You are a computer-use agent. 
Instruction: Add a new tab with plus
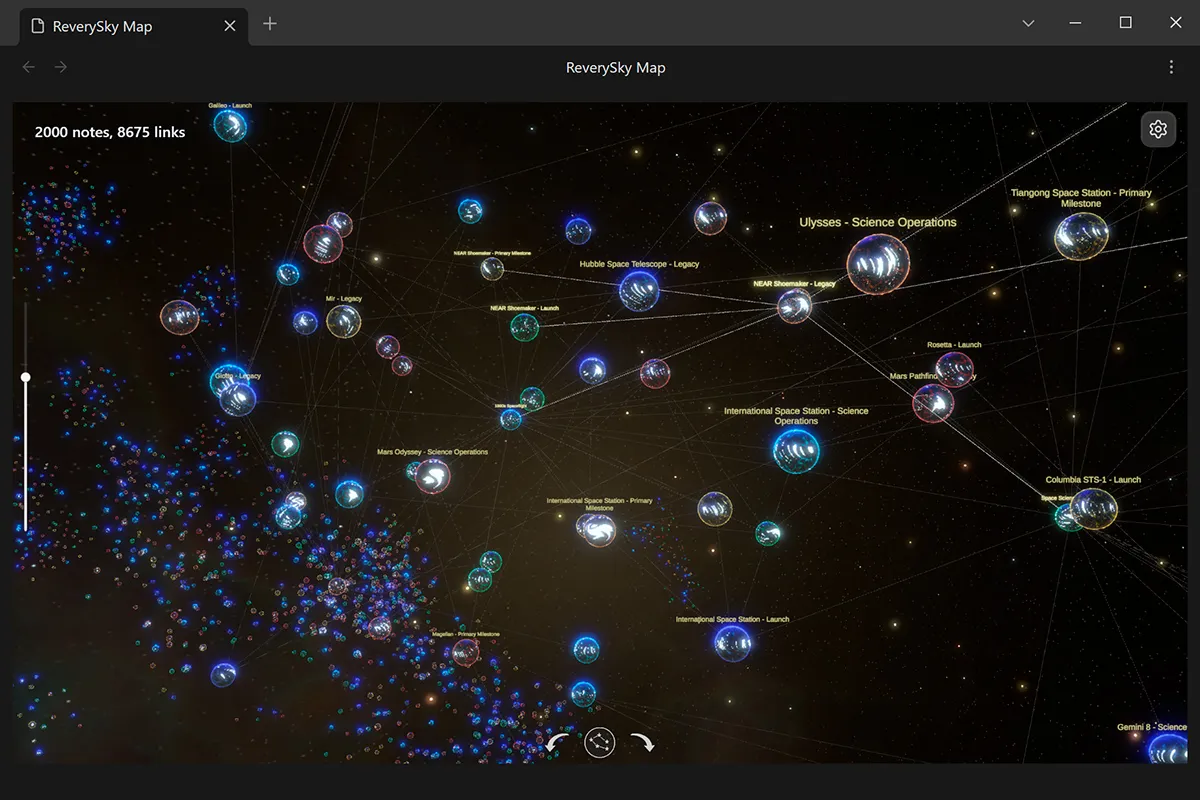click(x=270, y=24)
